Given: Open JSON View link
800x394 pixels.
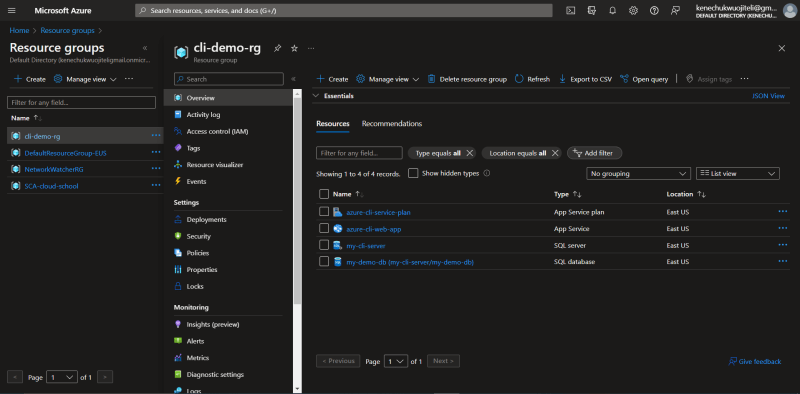Looking at the screenshot, I should pos(768,95).
